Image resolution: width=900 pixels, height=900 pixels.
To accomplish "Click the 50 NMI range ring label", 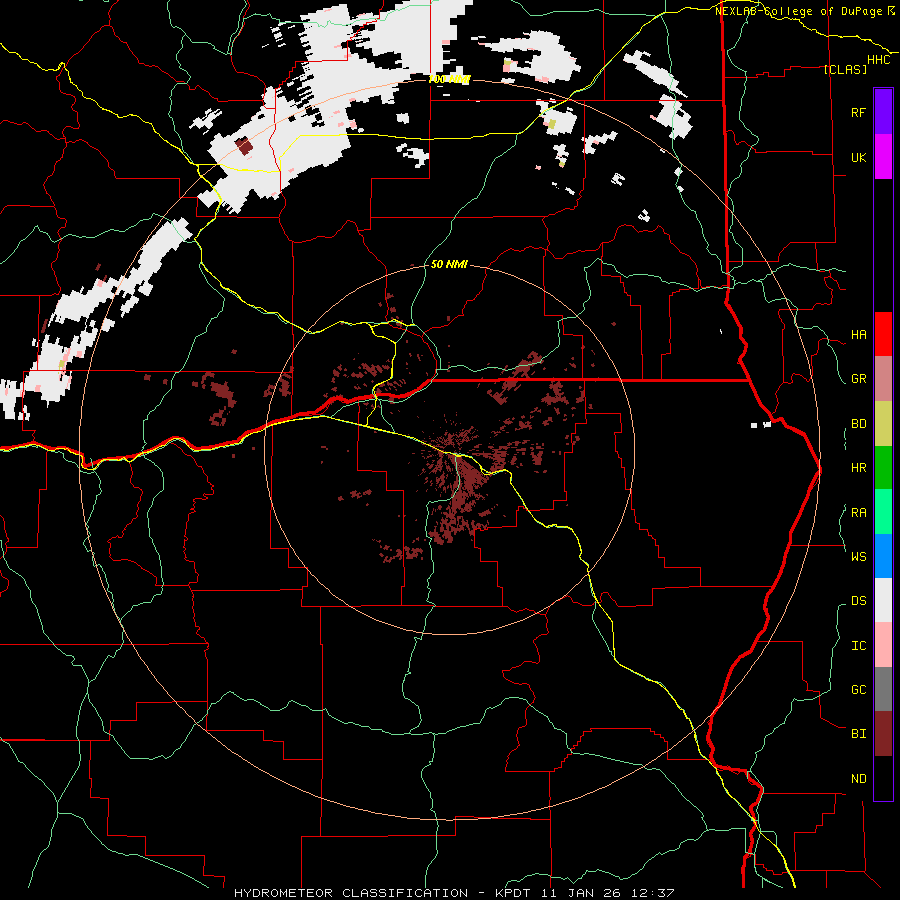I will pos(449,264).
